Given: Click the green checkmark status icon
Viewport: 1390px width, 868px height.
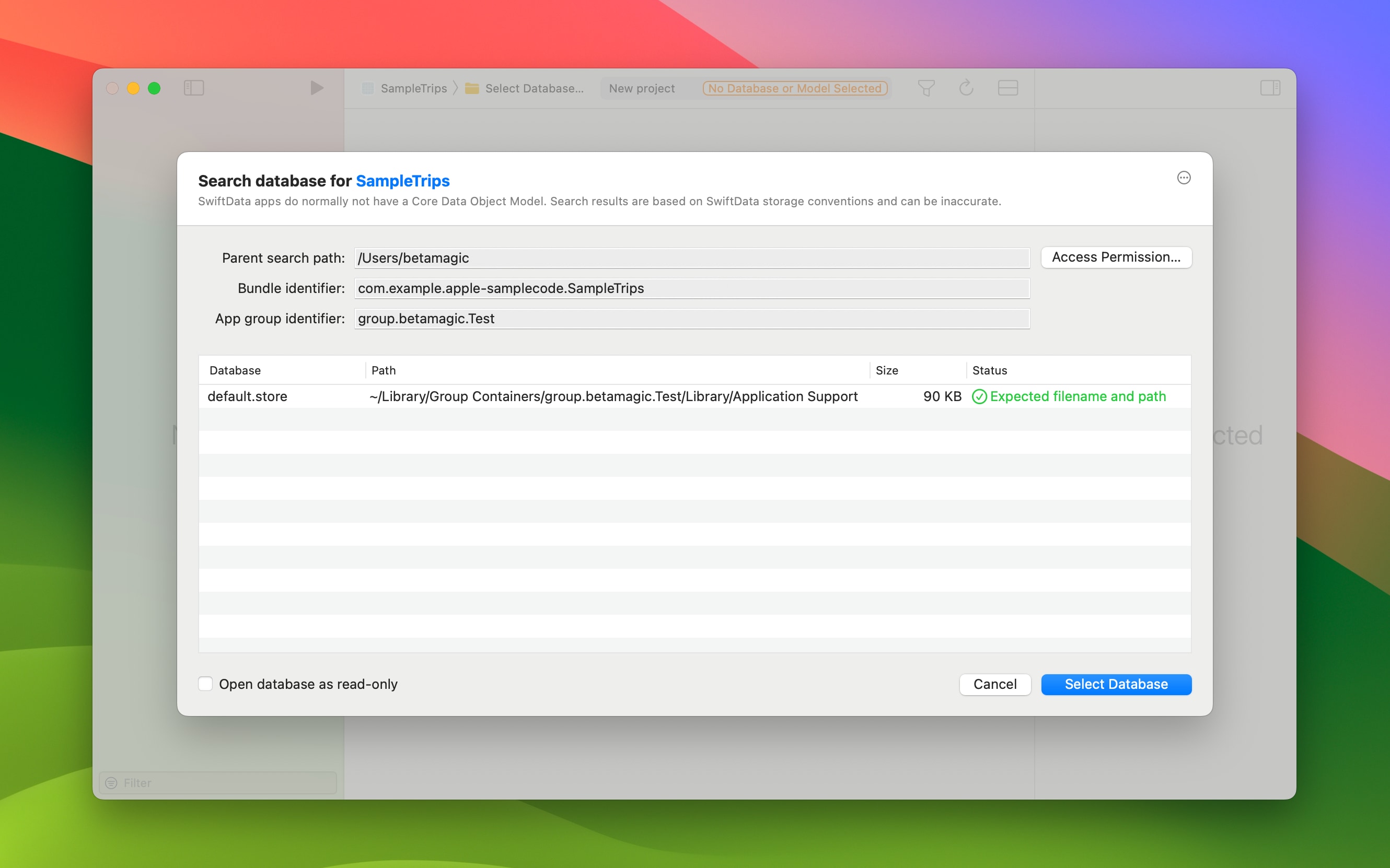Looking at the screenshot, I should click(x=979, y=397).
